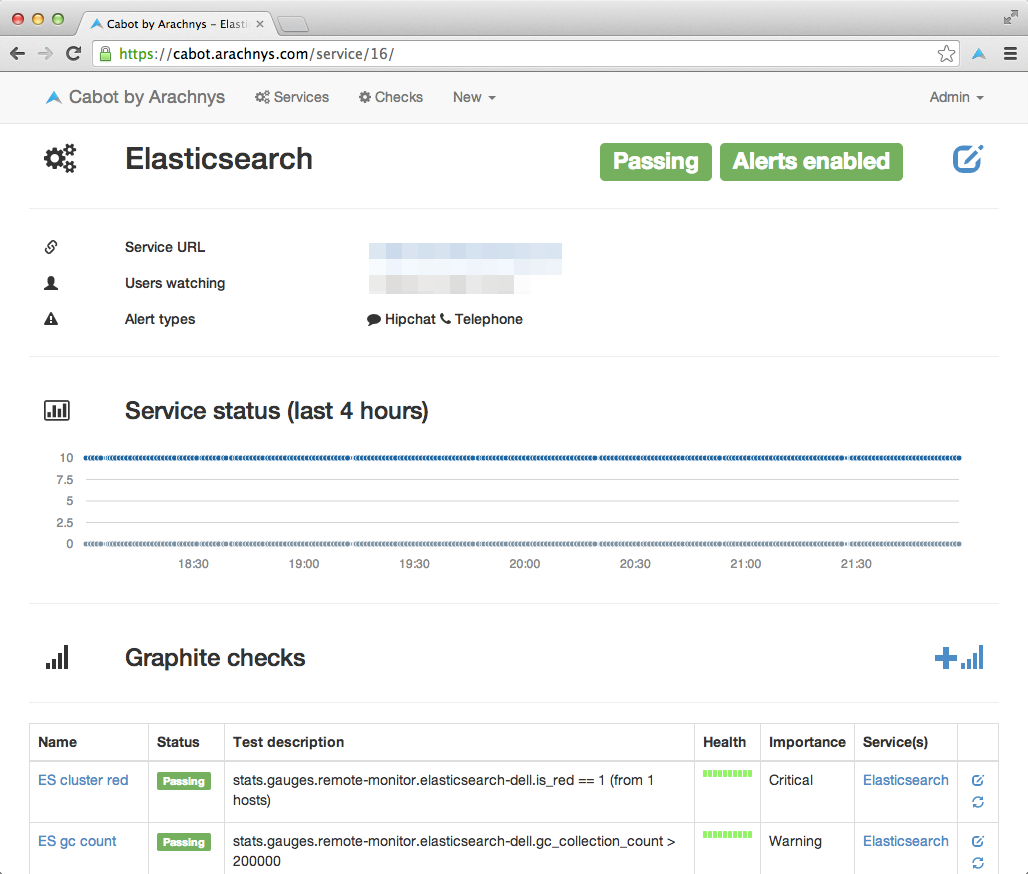
Task: Click the link icon next to Service URL
Action: (x=51, y=247)
